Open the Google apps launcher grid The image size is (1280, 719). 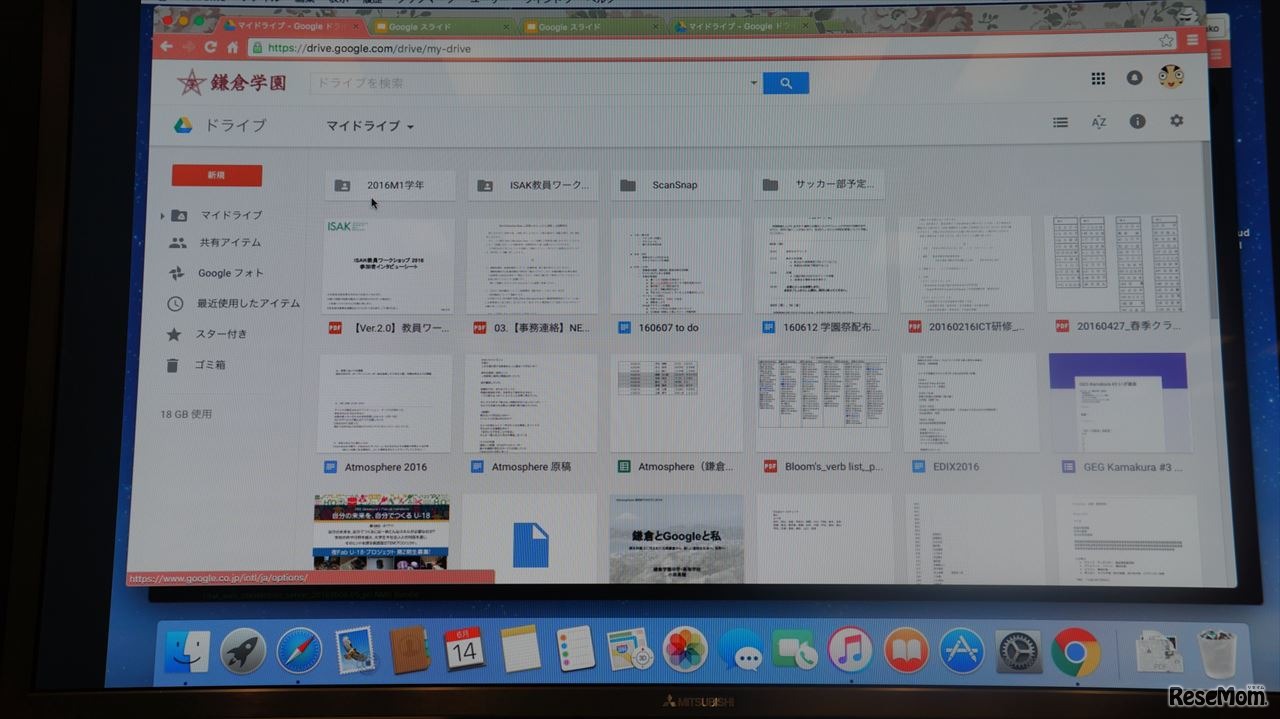[x=1098, y=78]
